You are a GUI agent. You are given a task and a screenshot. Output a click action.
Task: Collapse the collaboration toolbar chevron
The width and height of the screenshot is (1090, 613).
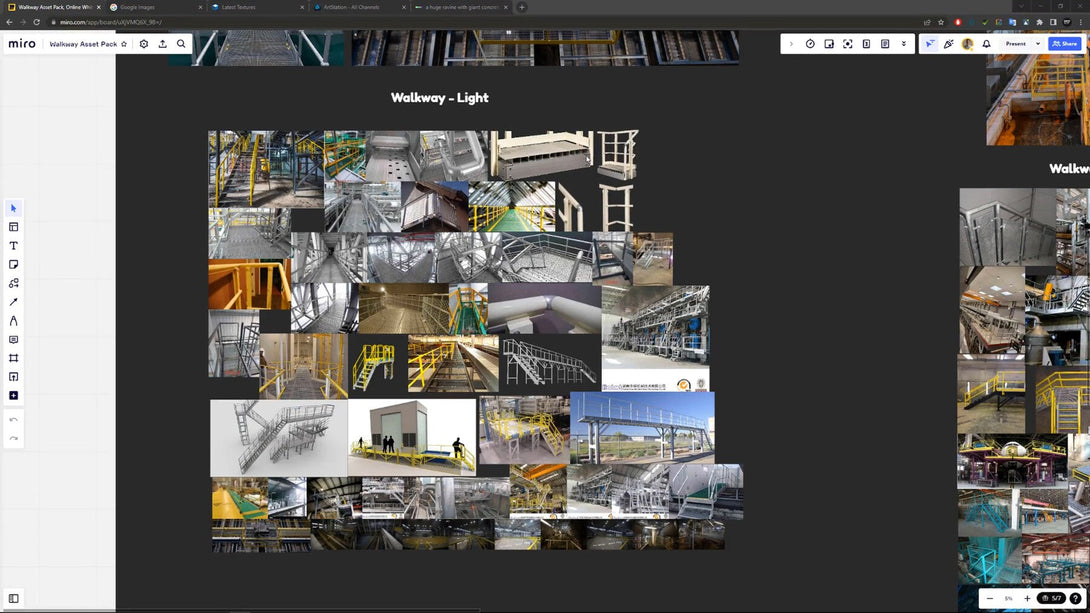click(x=791, y=44)
